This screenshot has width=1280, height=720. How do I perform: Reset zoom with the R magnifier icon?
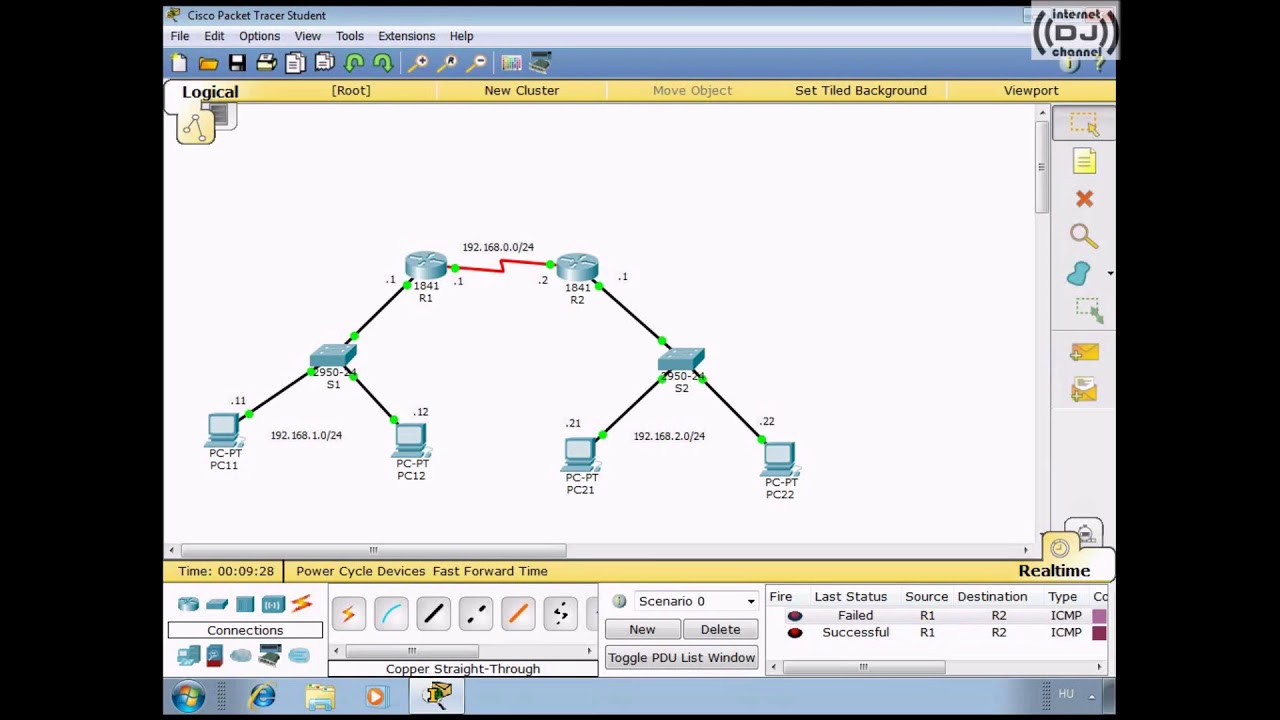448,63
